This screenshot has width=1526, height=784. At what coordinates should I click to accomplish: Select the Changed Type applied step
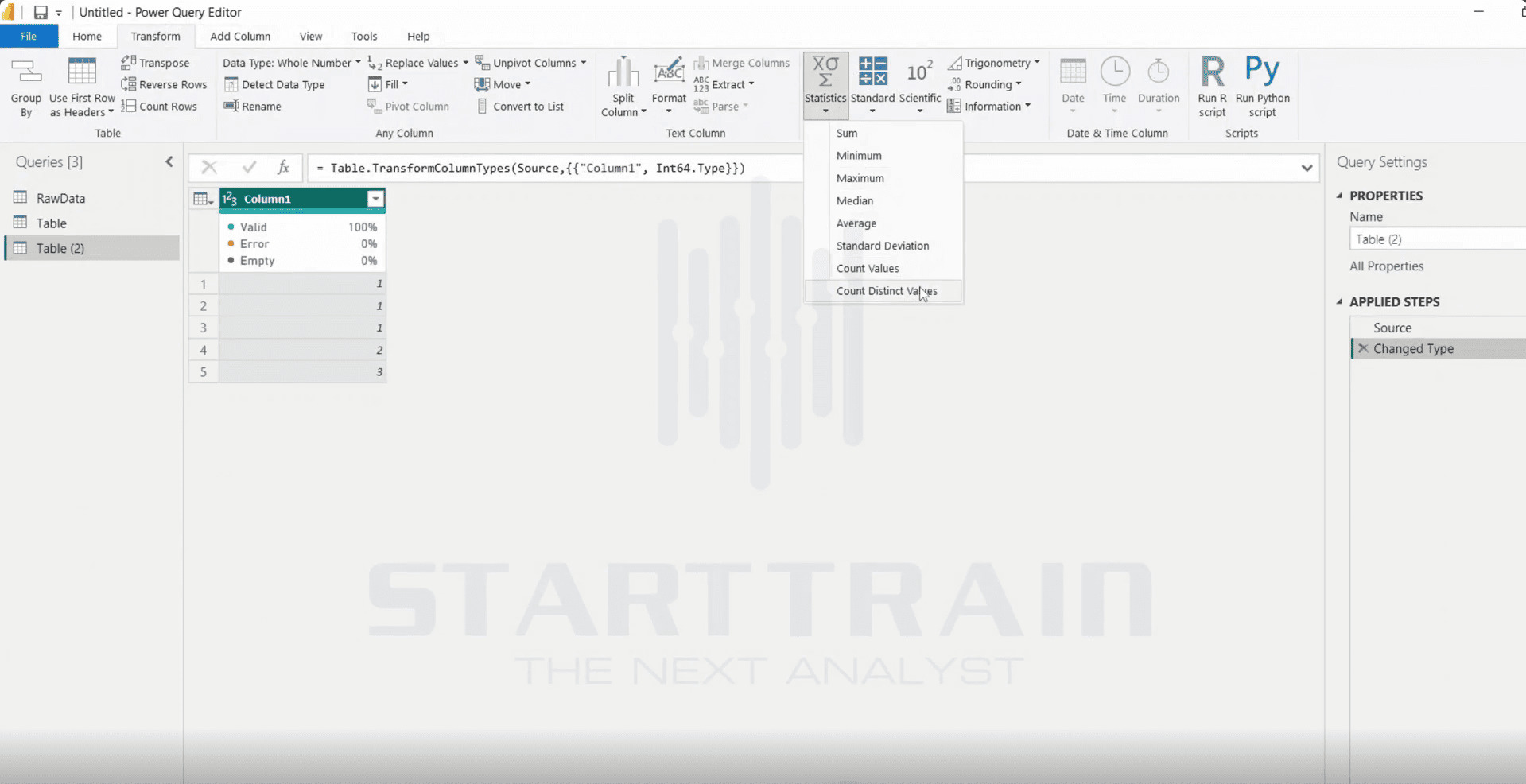click(x=1438, y=348)
